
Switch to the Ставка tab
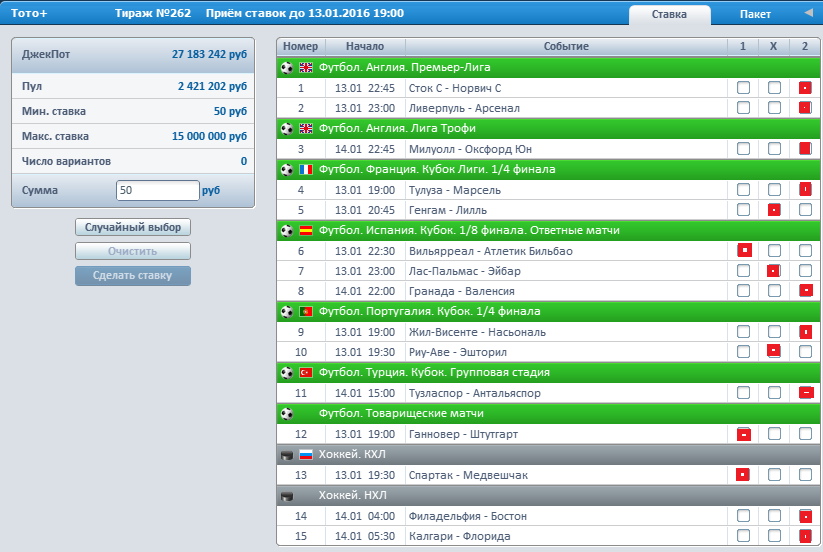[x=669, y=15]
